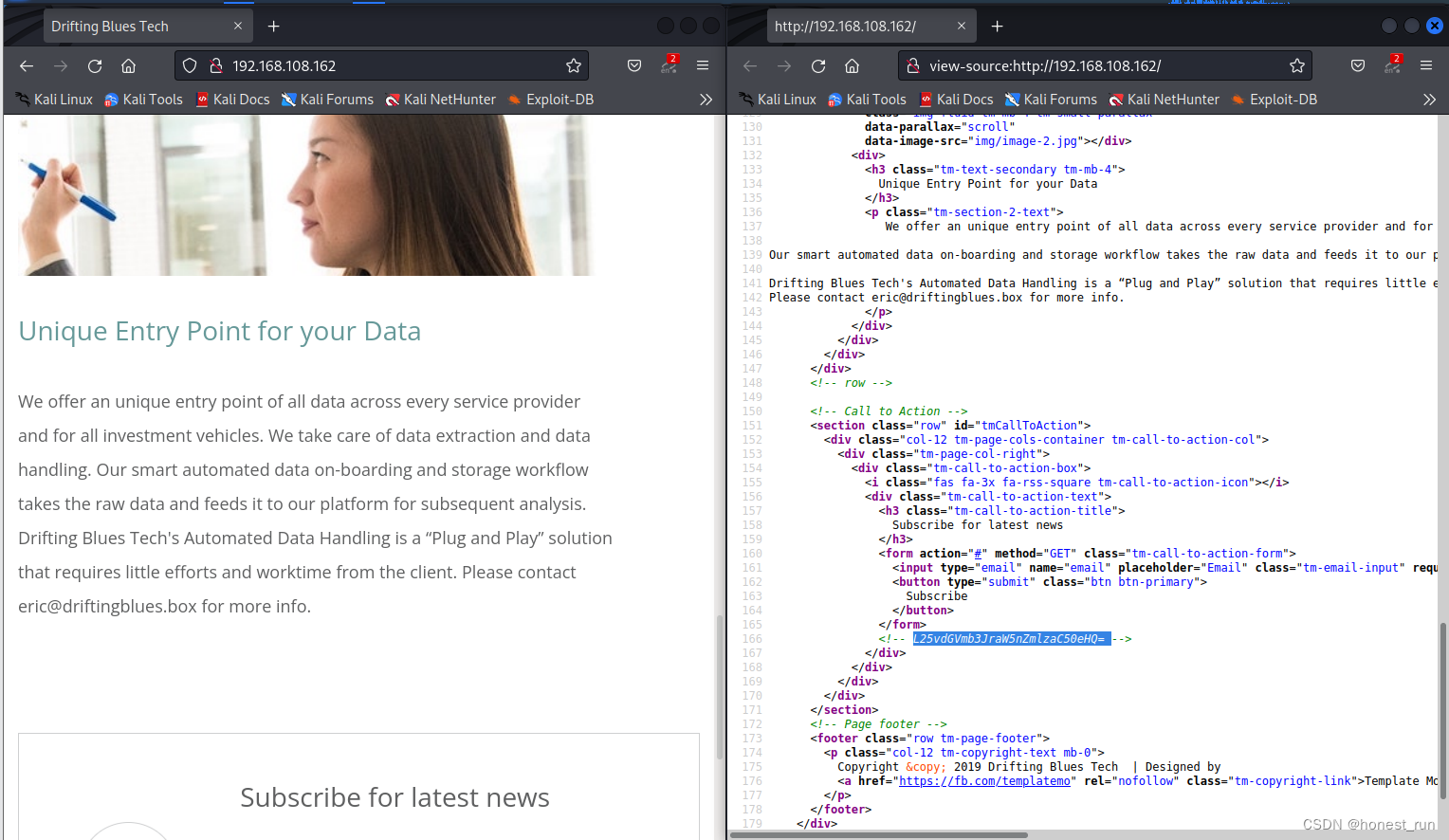Close the http://192.168.108.162/ tab

tap(962, 27)
